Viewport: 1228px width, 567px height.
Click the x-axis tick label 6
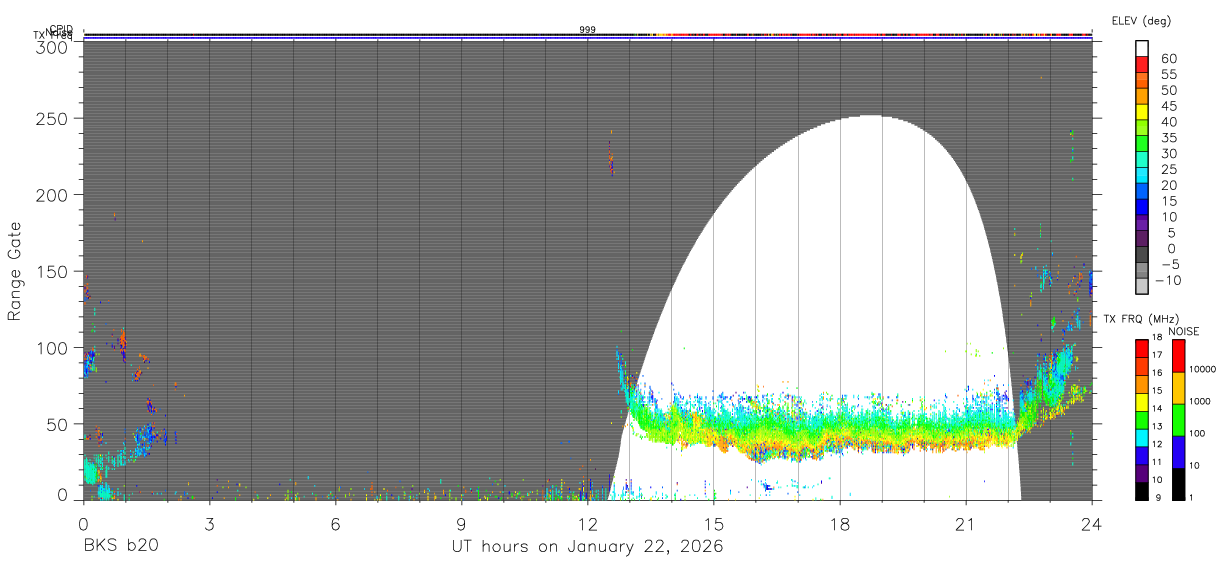(335, 523)
